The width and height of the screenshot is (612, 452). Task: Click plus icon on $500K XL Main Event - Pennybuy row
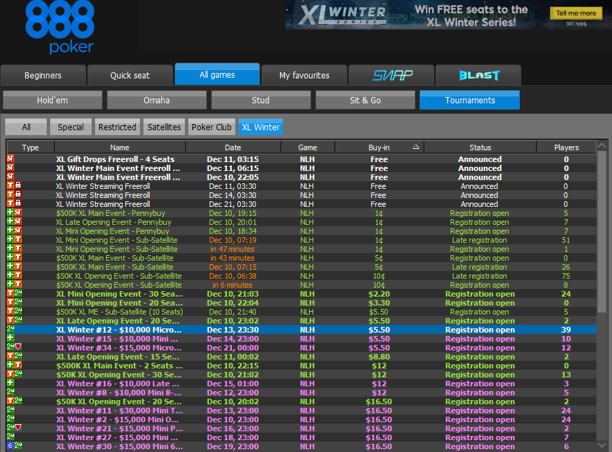click(x=11, y=213)
